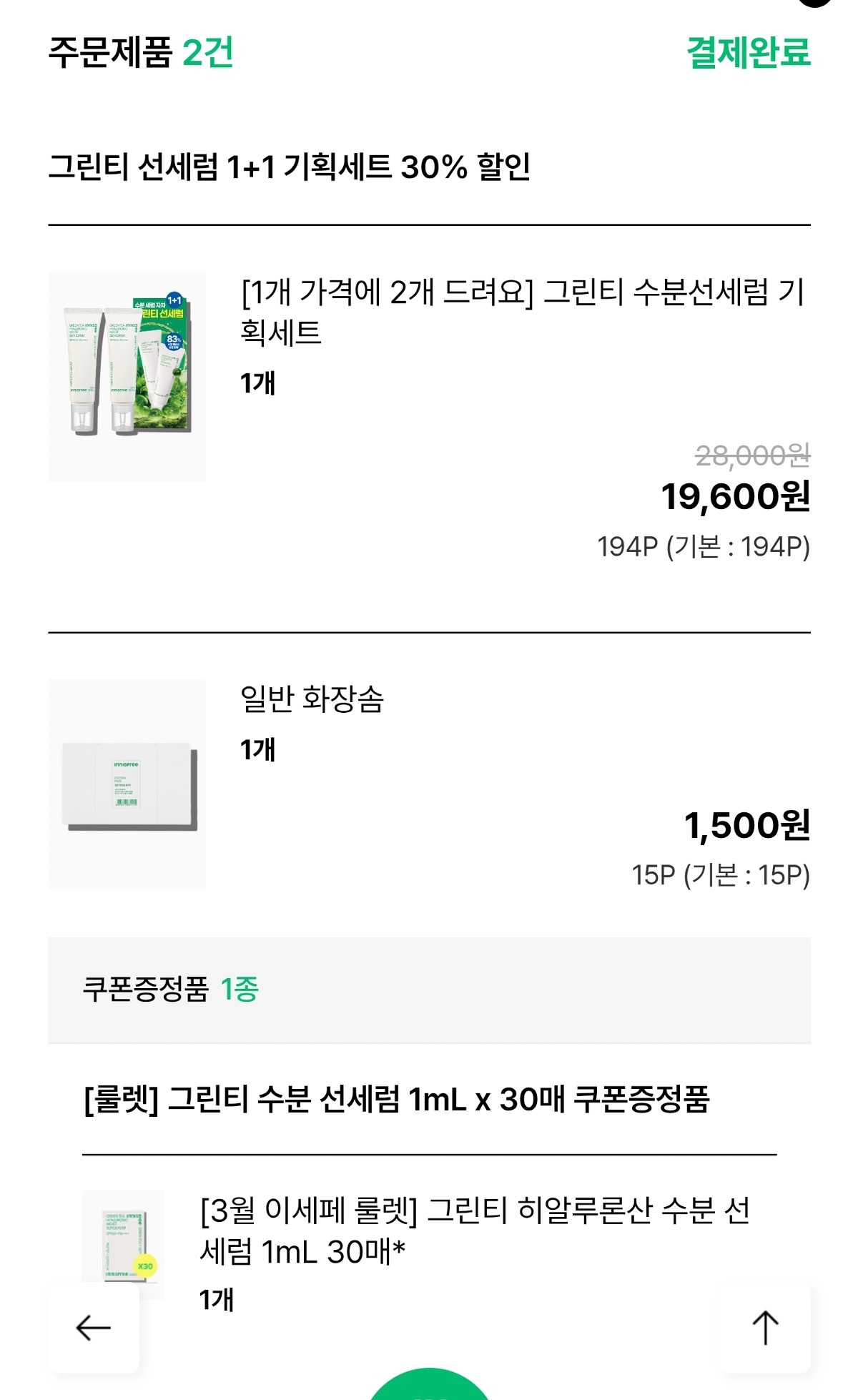Viewport: 858px width, 1400px height.
Task: Tap the 룰렛 그린티 수분 선세럼 쿠폰증정품 heading
Action: [397, 1099]
